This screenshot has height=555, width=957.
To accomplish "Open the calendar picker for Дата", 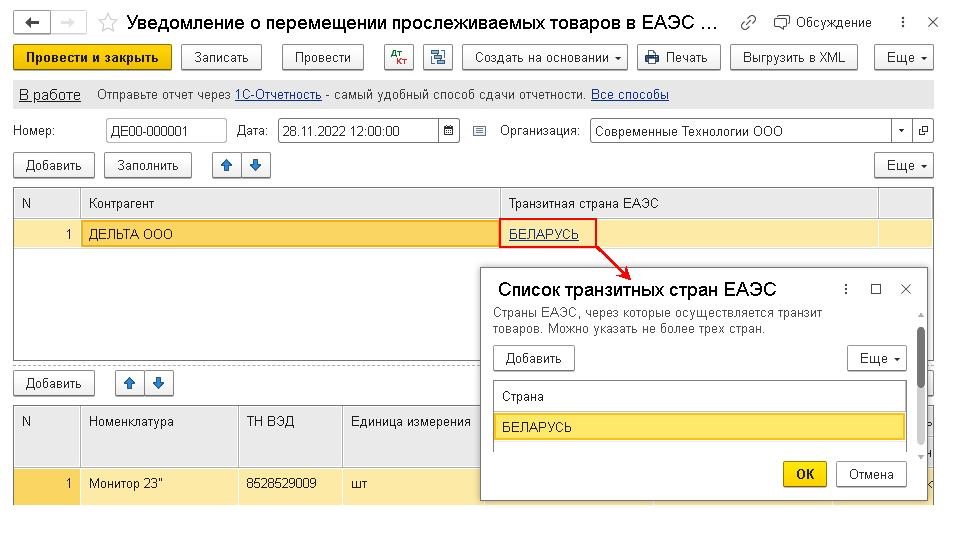I will coord(450,131).
